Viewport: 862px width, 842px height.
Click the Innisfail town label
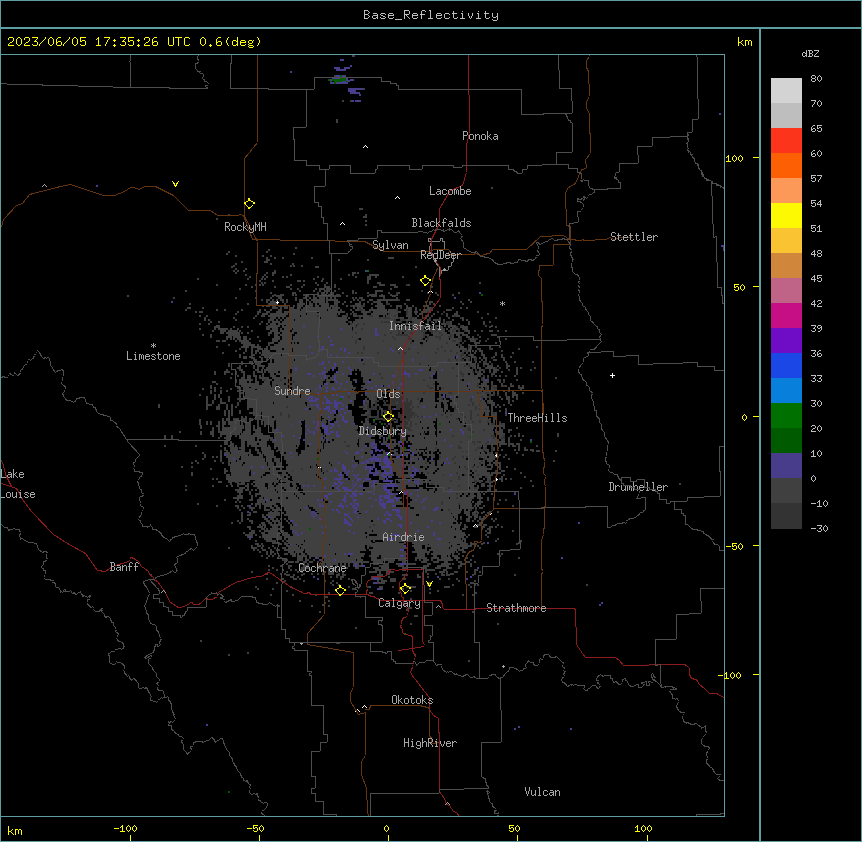pyautogui.click(x=415, y=326)
